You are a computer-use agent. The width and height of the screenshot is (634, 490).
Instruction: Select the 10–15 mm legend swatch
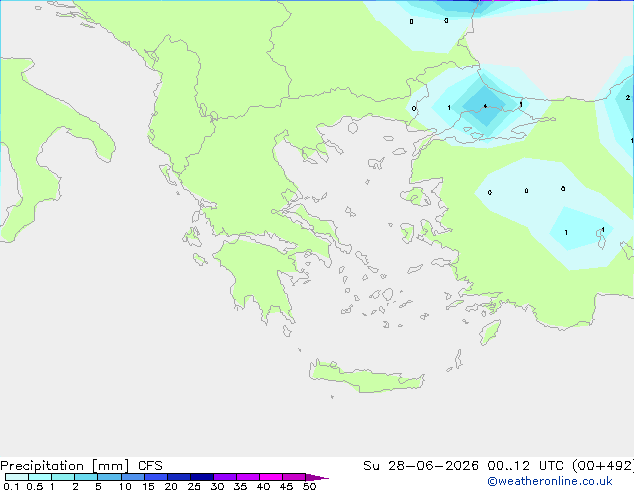tap(133, 477)
